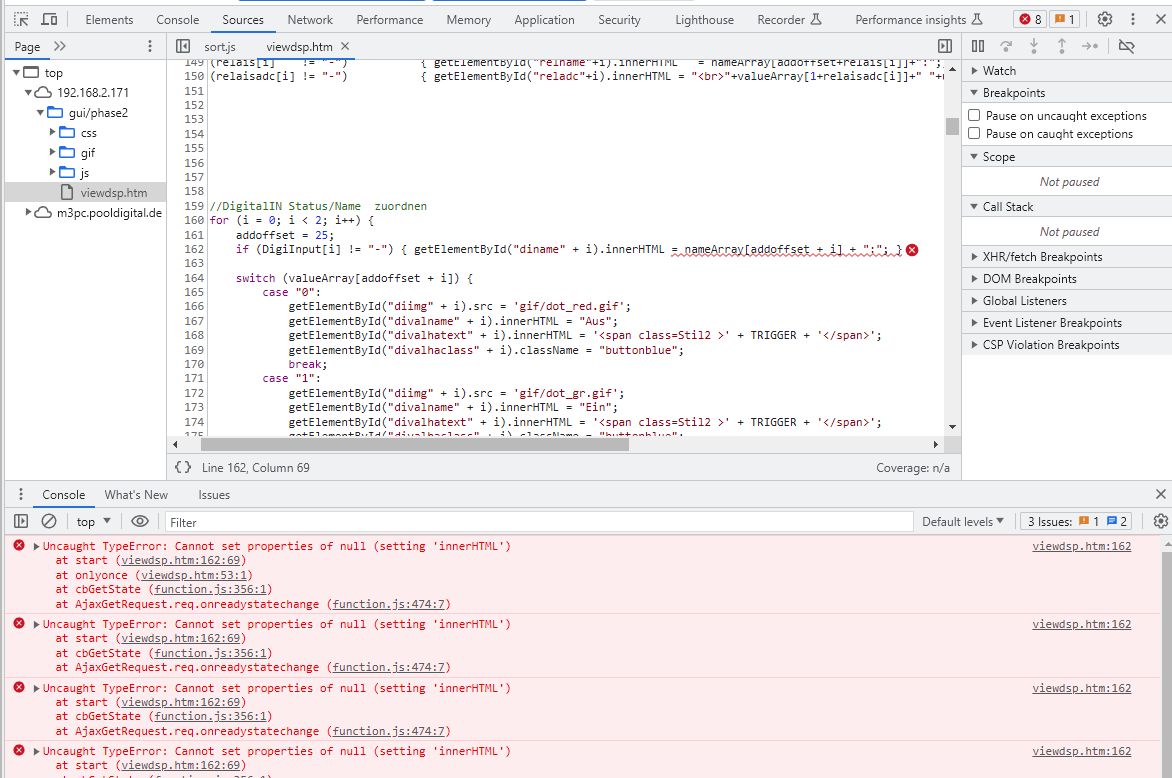
Task: Activate the inspect element picker icon
Action: click(x=21, y=19)
